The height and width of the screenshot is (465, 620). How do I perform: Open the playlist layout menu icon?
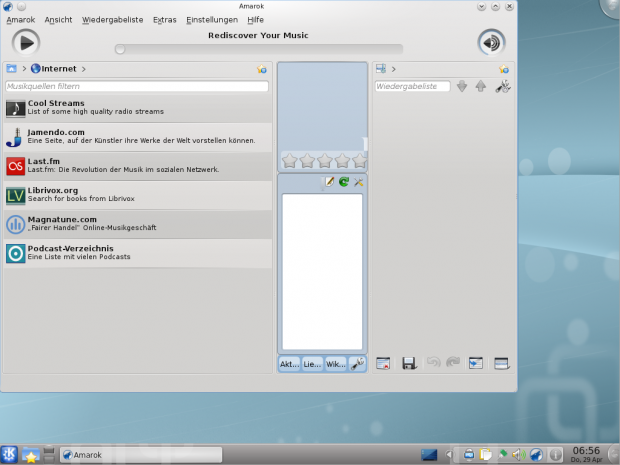pyautogui.click(x=502, y=363)
